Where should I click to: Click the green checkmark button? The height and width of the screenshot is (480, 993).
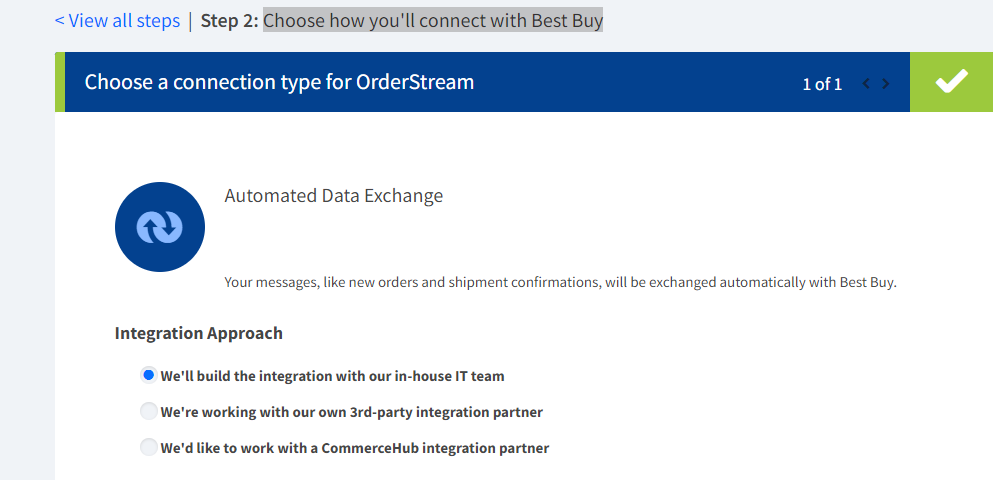pyautogui.click(x=951, y=82)
